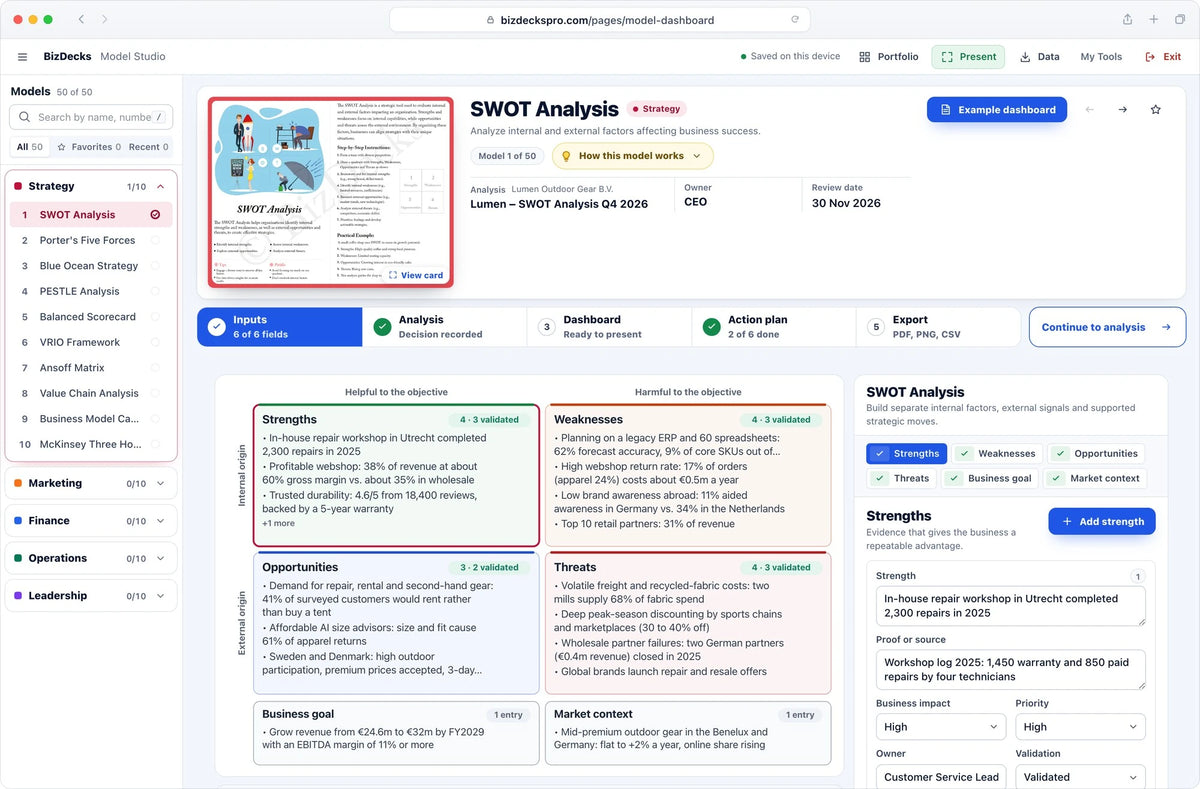Open Validation dropdown

point(1080,777)
